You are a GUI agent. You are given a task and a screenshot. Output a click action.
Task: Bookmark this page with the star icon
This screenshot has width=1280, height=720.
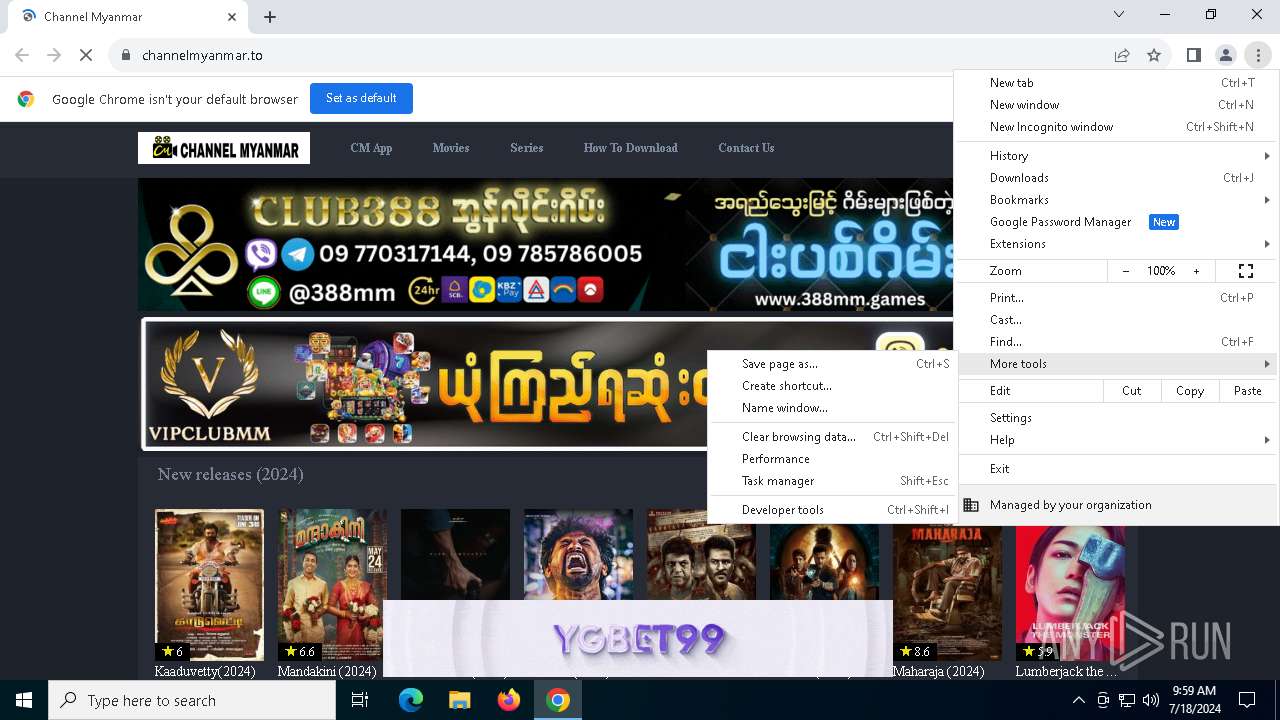coord(1154,55)
